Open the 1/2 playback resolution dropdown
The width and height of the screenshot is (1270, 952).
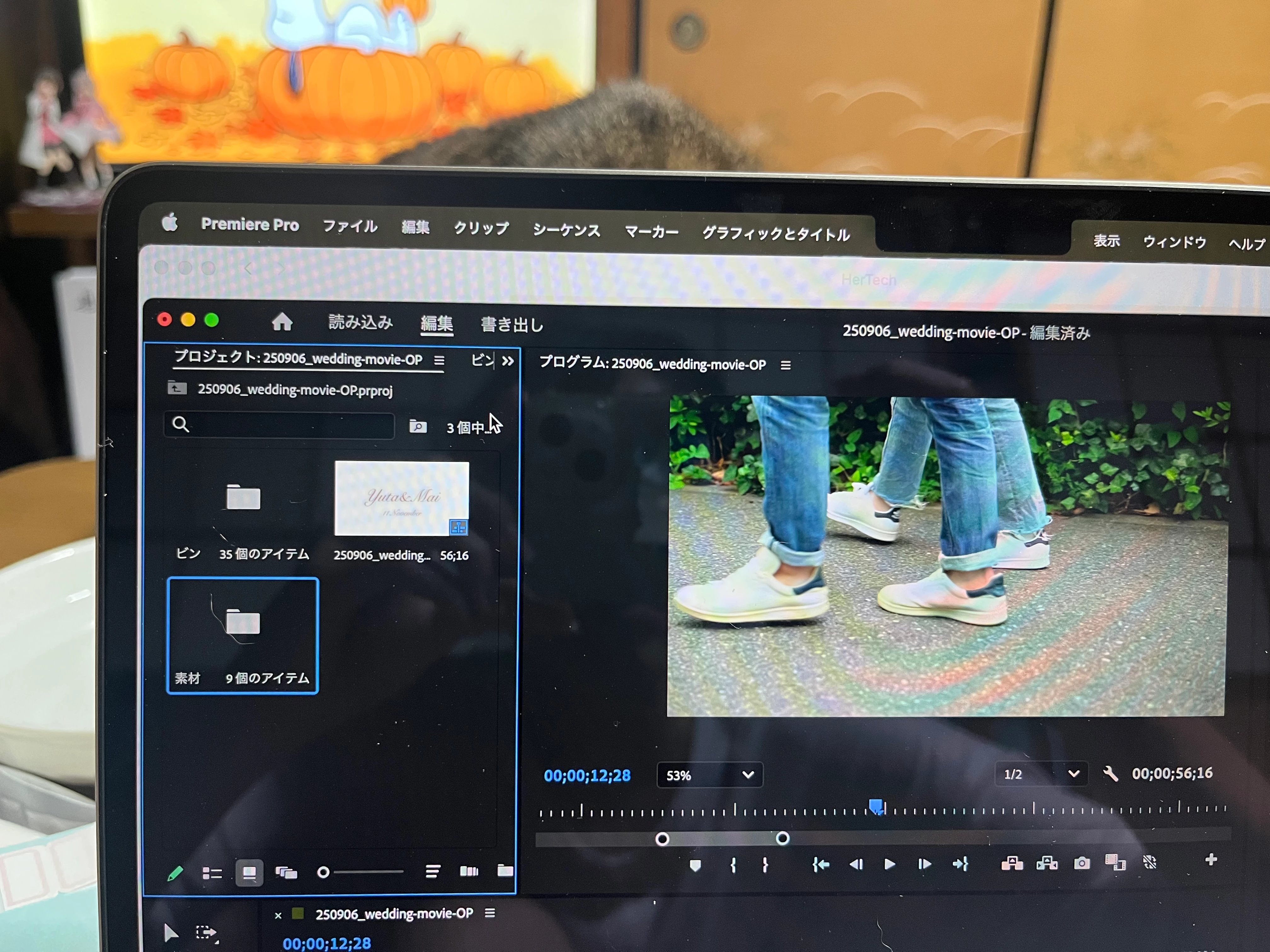(1040, 774)
